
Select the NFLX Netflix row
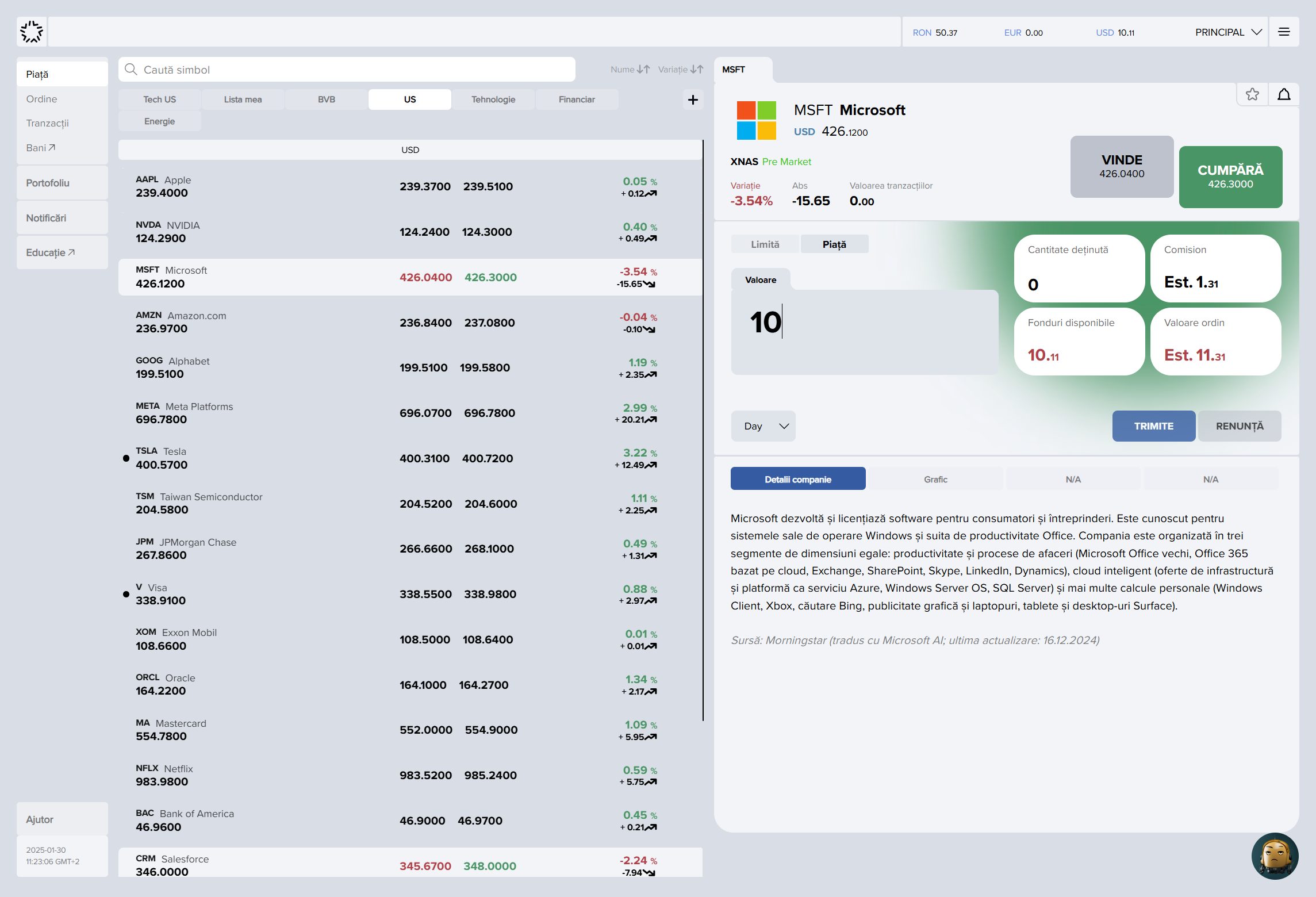click(410, 775)
